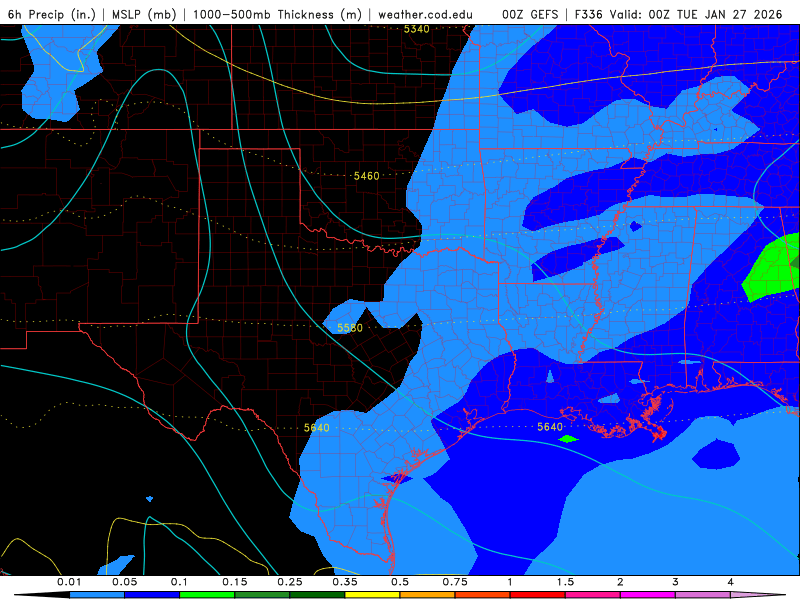Image resolution: width=800 pixels, height=600 pixels.
Task: Click the 0.5 legend value
Action: (400, 582)
